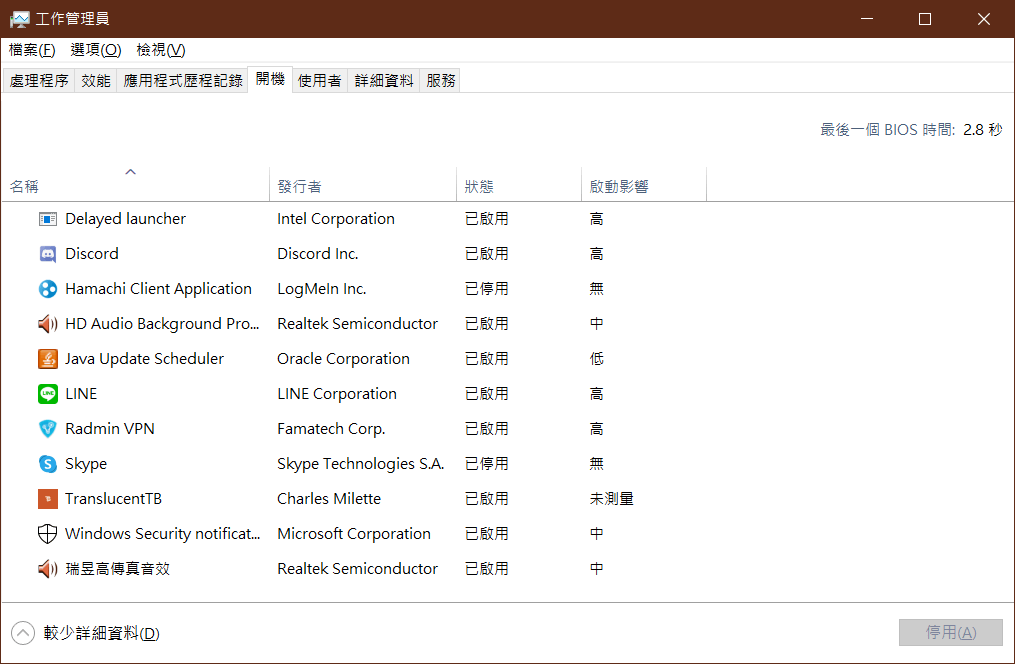This screenshot has width=1015, height=664.
Task: Click the 瑞昱高傳真音效 speaker icon
Action: 48,569
